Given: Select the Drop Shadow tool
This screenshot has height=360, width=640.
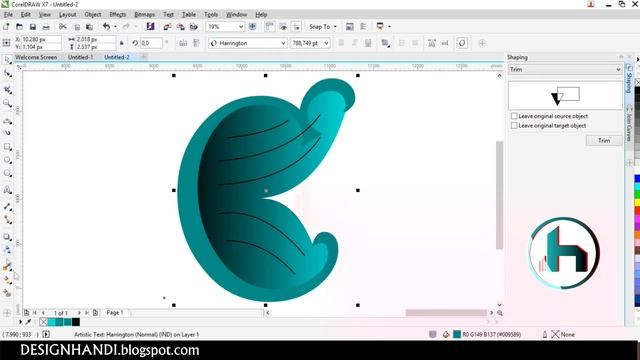Looking at the screenshot, I should click(x=7, y=237).
